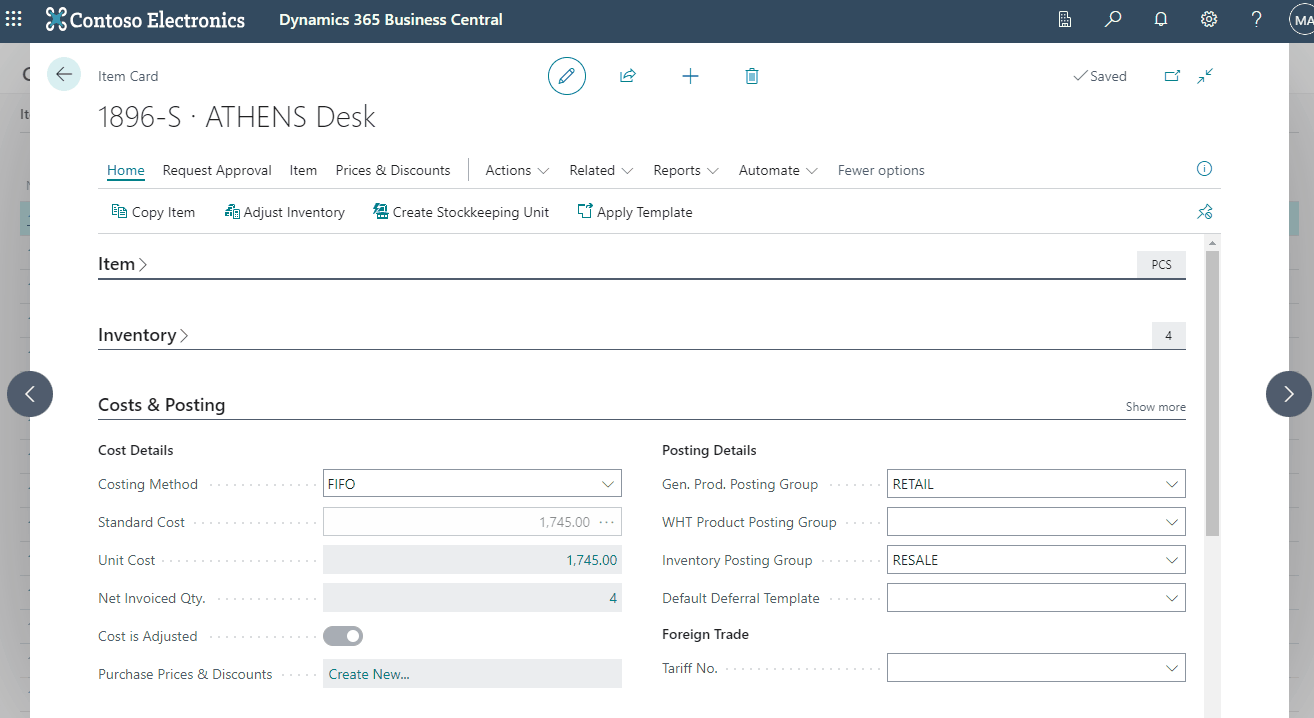Expand the Inventory Posting Group dropdown
1314x718 pixels.
(1036, 560)
